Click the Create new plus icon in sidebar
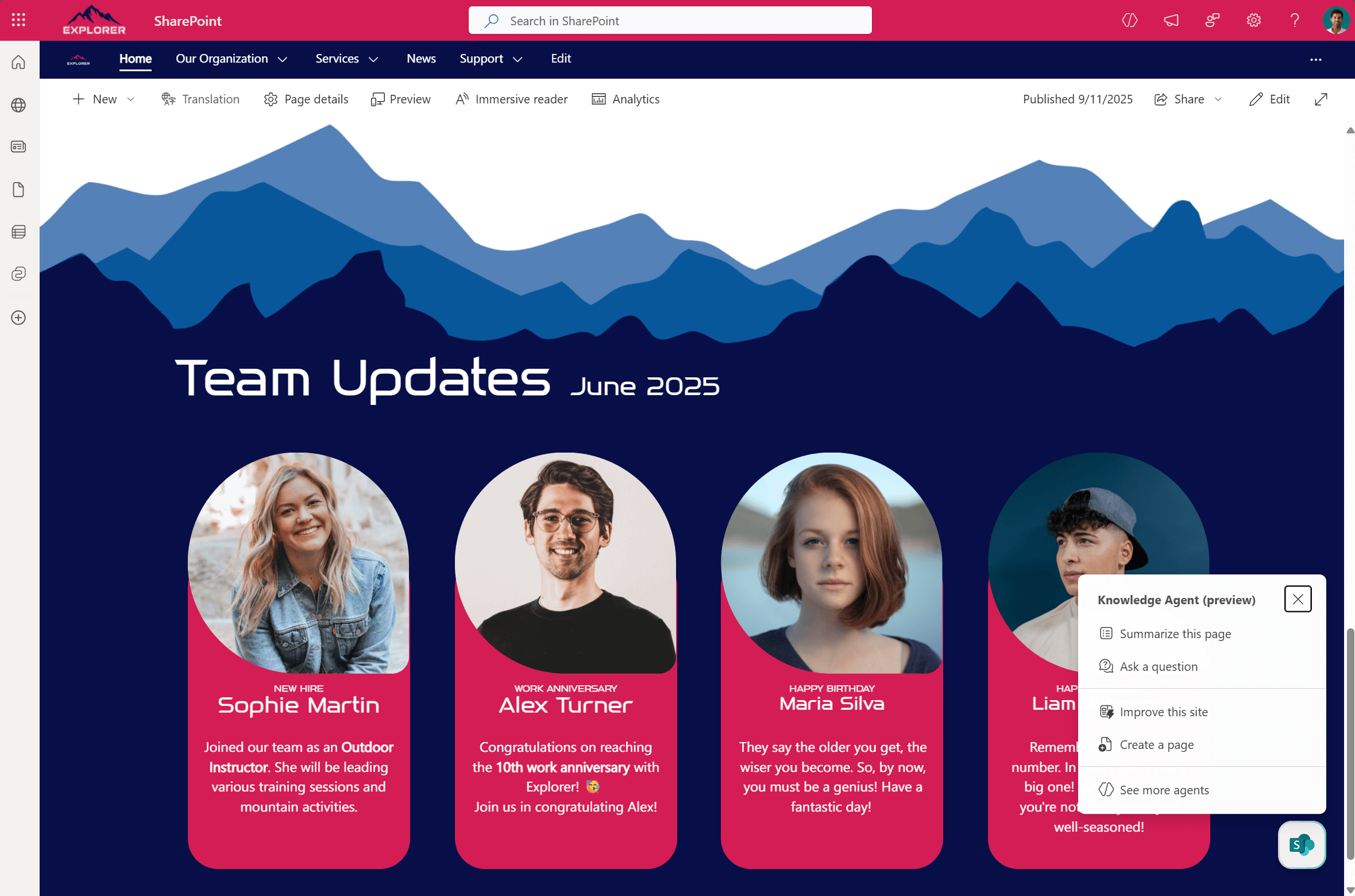 point(18,317)
